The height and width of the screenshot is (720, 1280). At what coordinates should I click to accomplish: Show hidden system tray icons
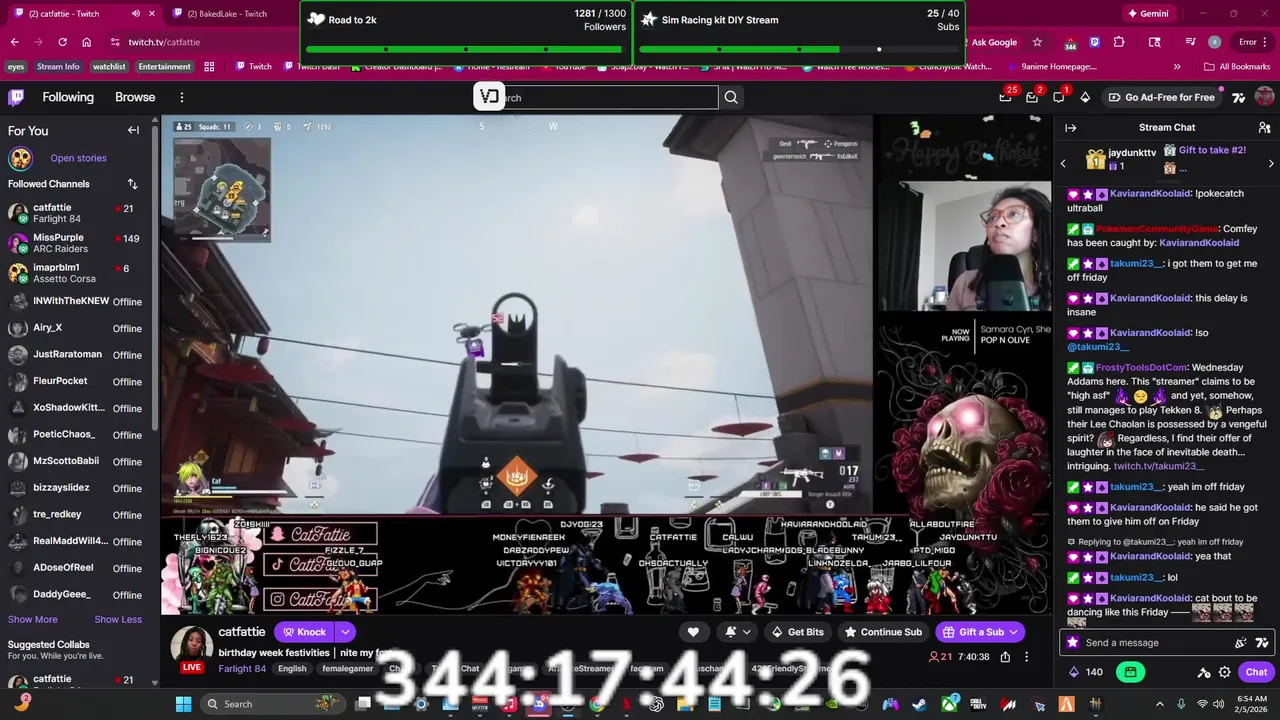click(1160, 704)
